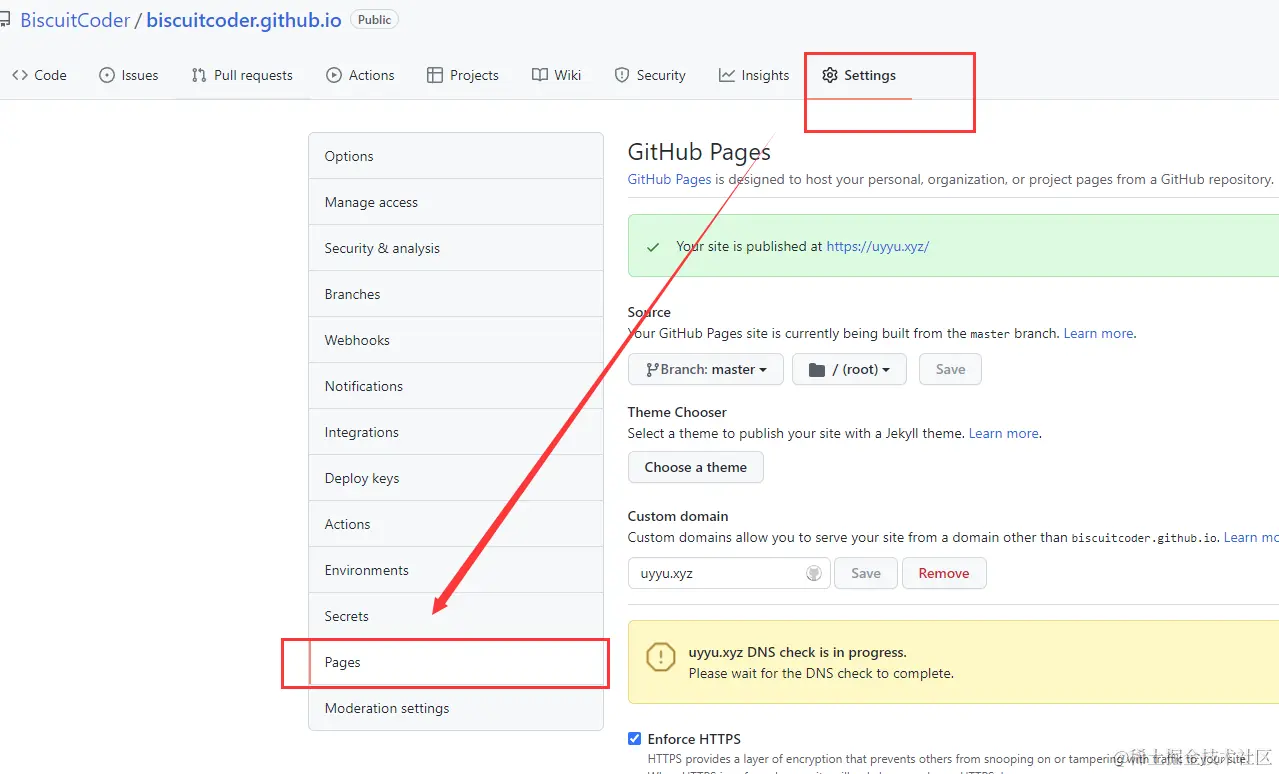Viewport: 1279px width, 774px height.
Task: Click Learn more in Custom domain section
Action: click(x=1251, y=537)
